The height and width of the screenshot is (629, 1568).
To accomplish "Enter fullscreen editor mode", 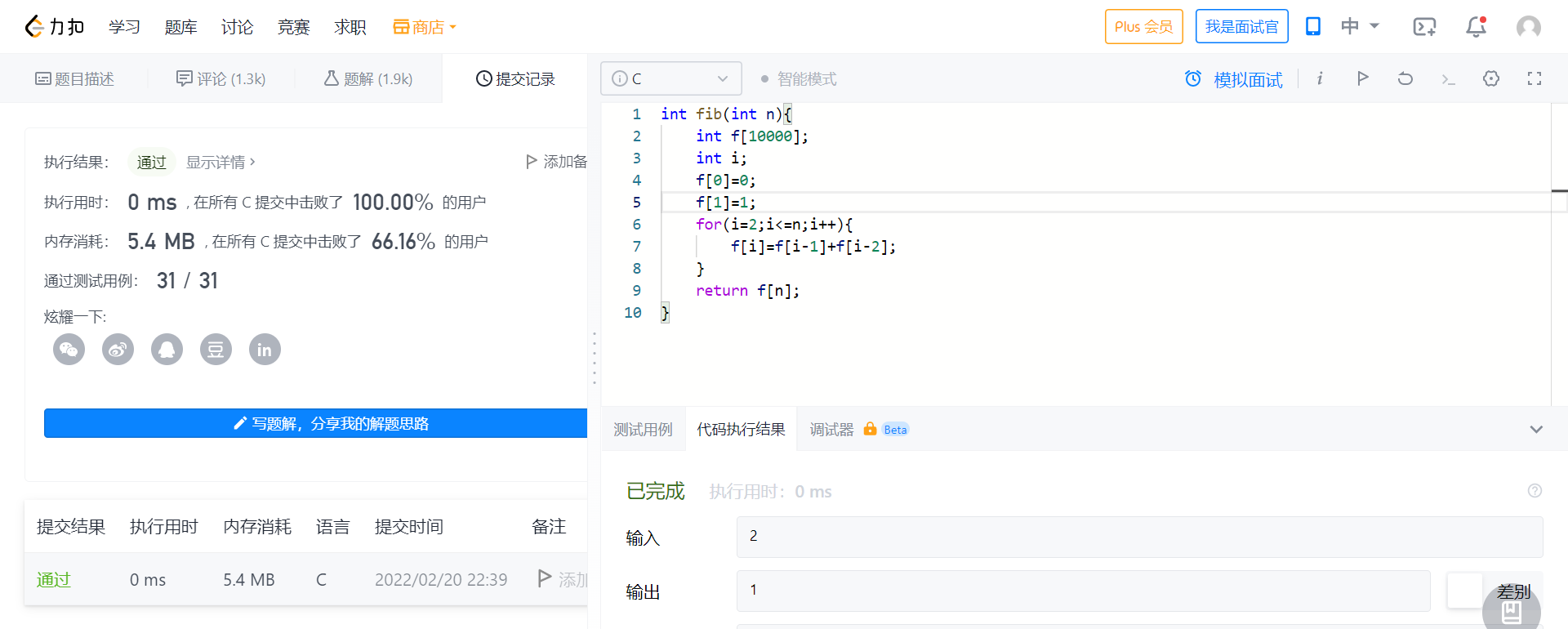I will pos(1534,78).
